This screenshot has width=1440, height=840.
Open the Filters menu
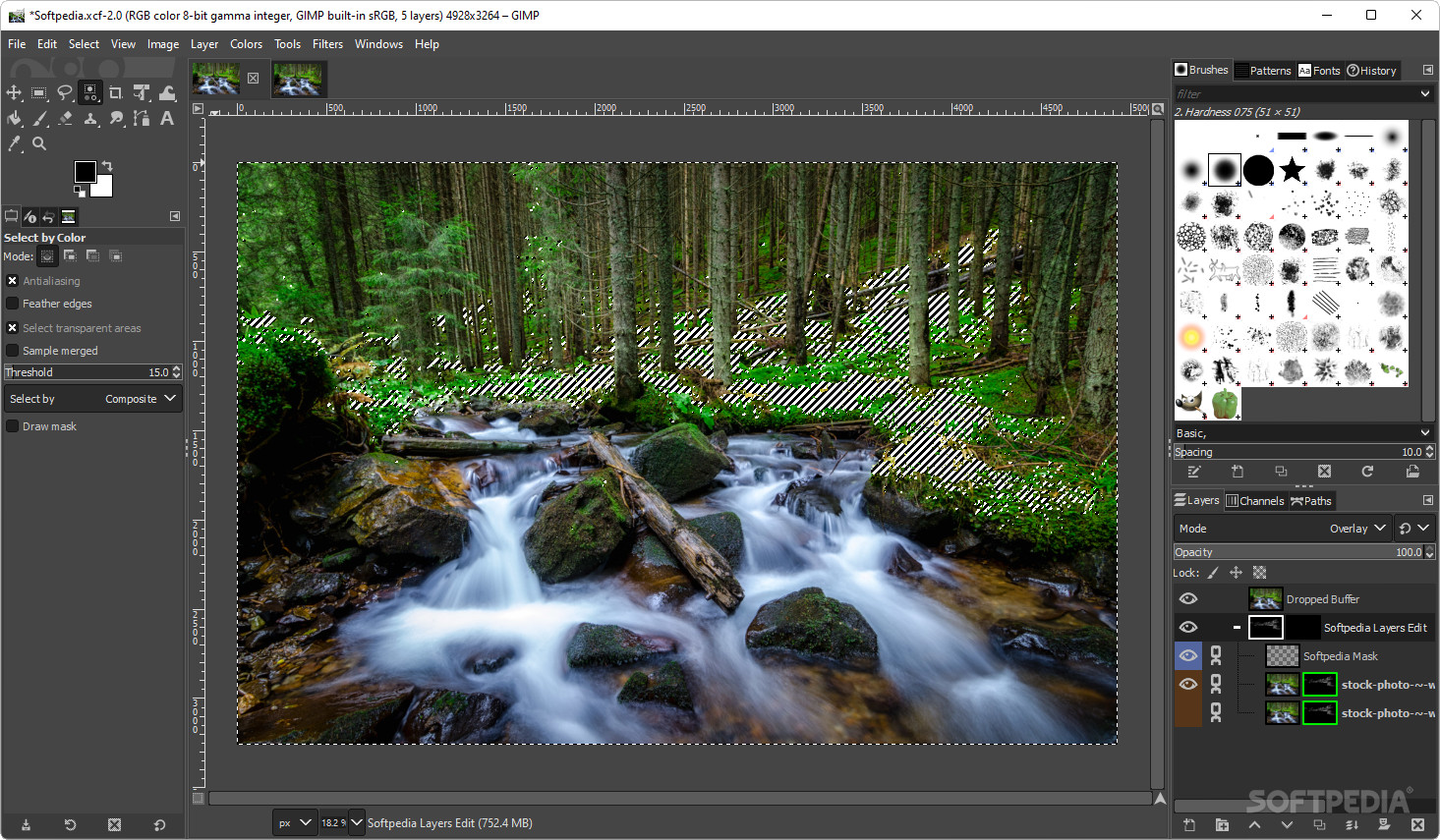pos(327,44)
